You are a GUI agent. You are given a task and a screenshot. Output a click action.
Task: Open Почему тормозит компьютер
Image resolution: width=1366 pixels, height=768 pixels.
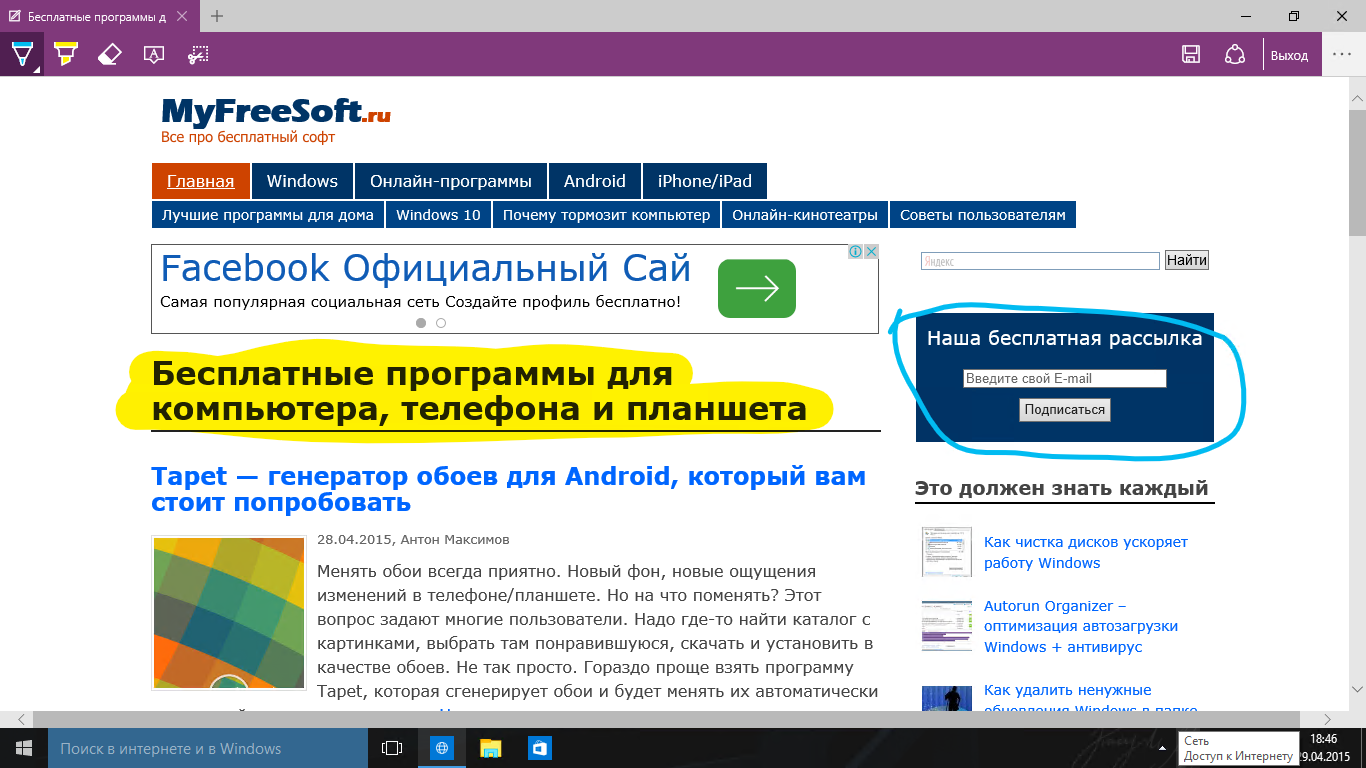click(606, 215)
